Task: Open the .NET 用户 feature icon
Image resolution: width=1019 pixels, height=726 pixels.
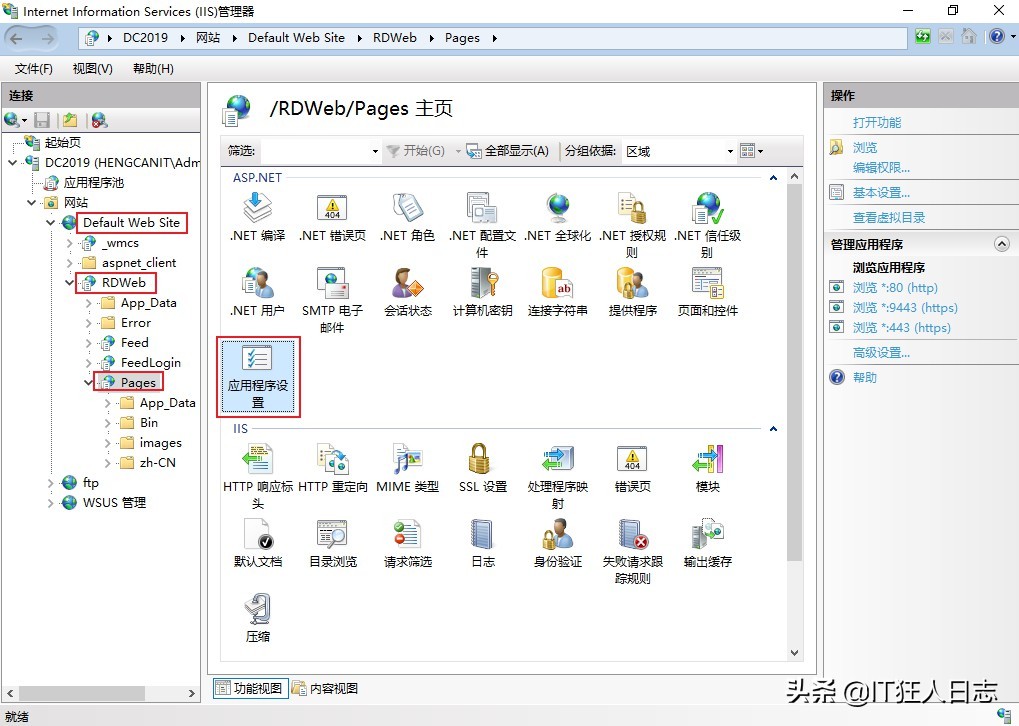Action: click(x=257, y=292)
